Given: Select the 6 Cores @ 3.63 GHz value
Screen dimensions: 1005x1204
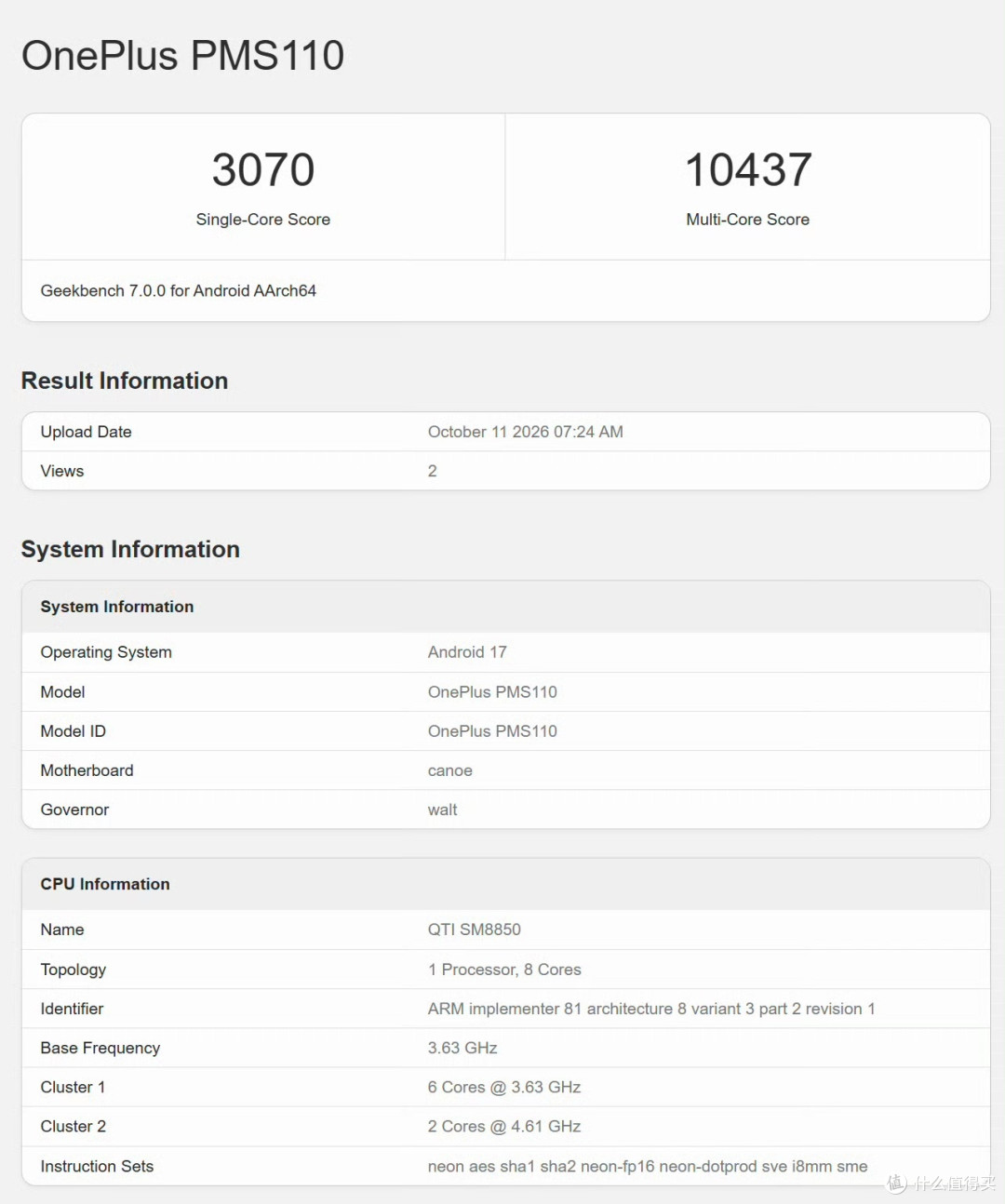Looking at the screenshot, I should [504, 1087].
